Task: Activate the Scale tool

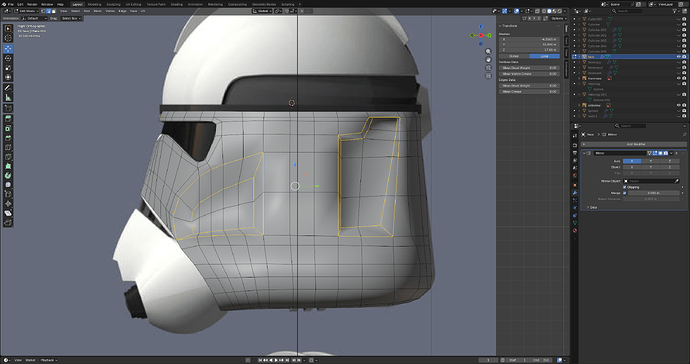Action: (x=8, y=68)
